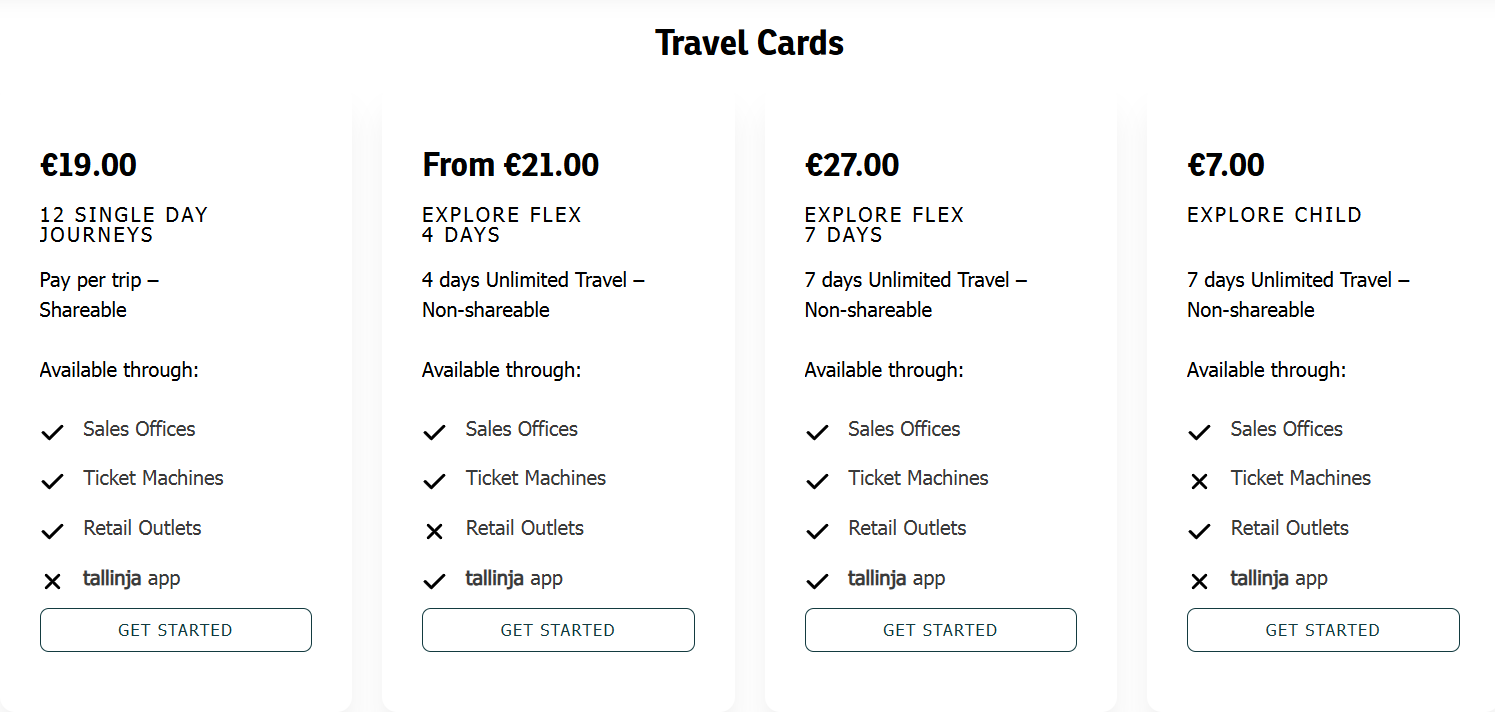Select the 12 Single Day Journeys tab heading
Viewport: 1495px width, 712px height.
pos(124,224)
